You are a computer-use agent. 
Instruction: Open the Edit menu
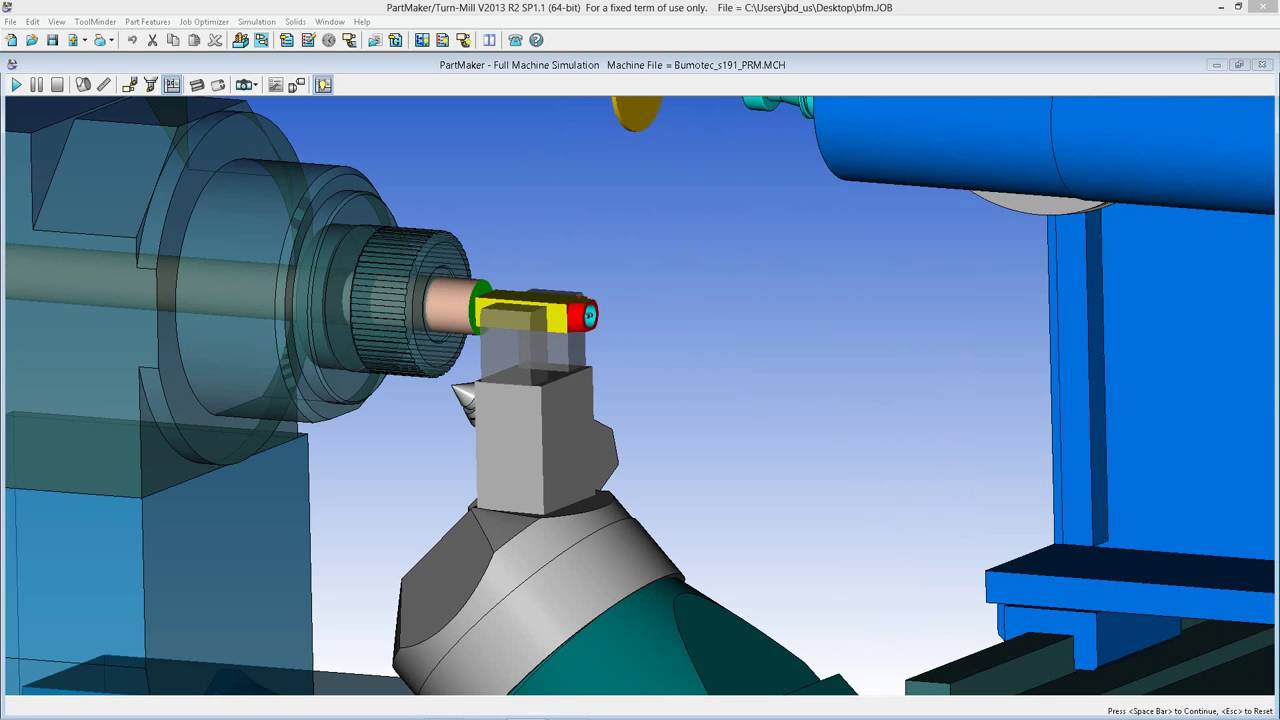click(33, 21)
